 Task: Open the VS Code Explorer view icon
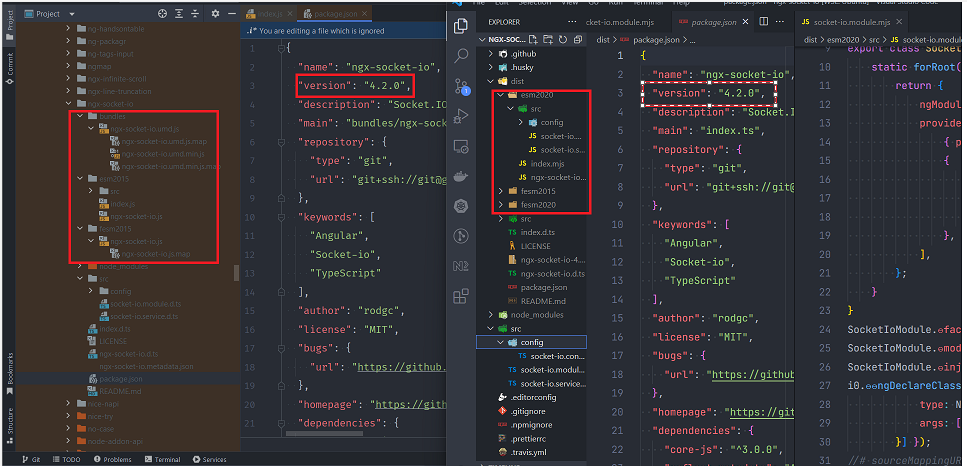(461, 26)
